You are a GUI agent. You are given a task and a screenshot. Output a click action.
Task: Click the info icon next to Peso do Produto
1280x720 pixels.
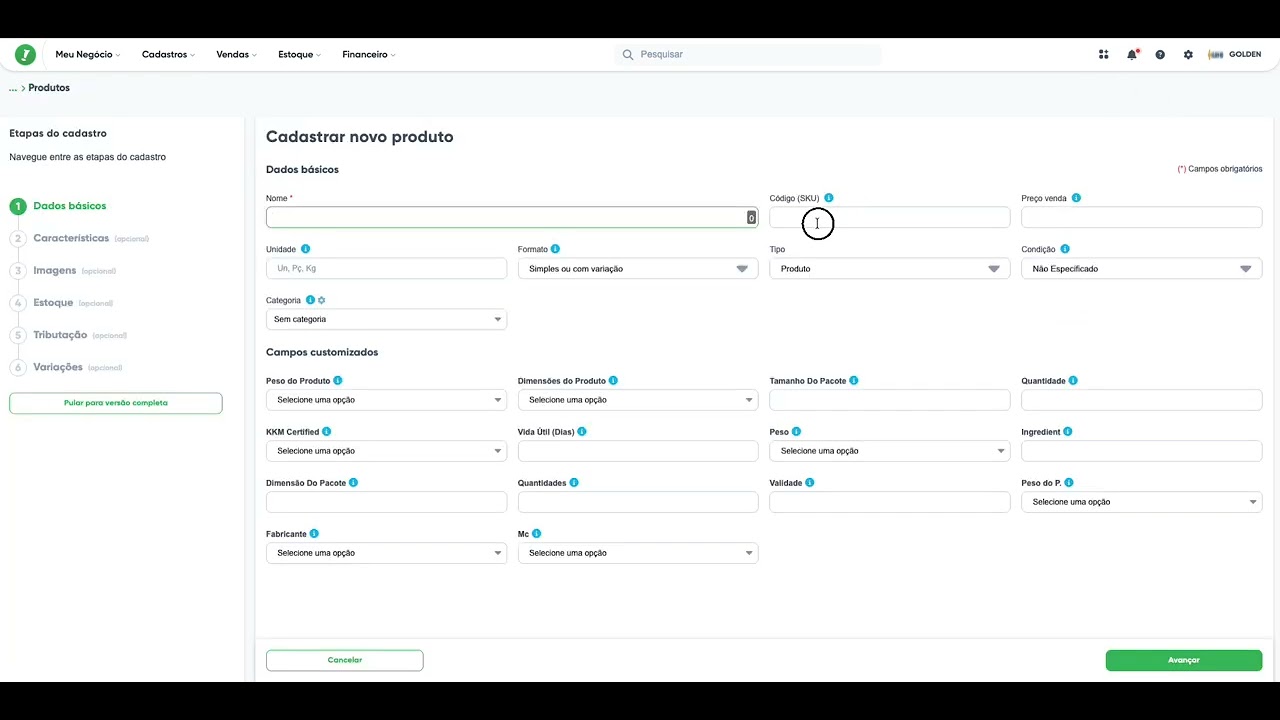(338, 381)
